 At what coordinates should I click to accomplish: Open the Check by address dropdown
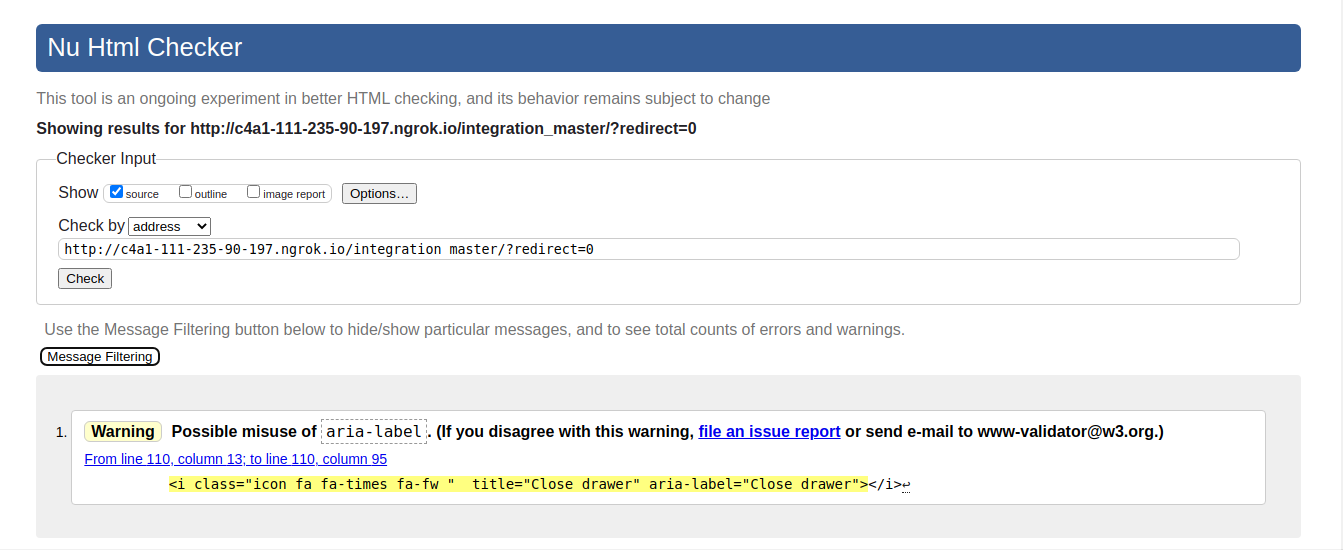pos(170,226)
